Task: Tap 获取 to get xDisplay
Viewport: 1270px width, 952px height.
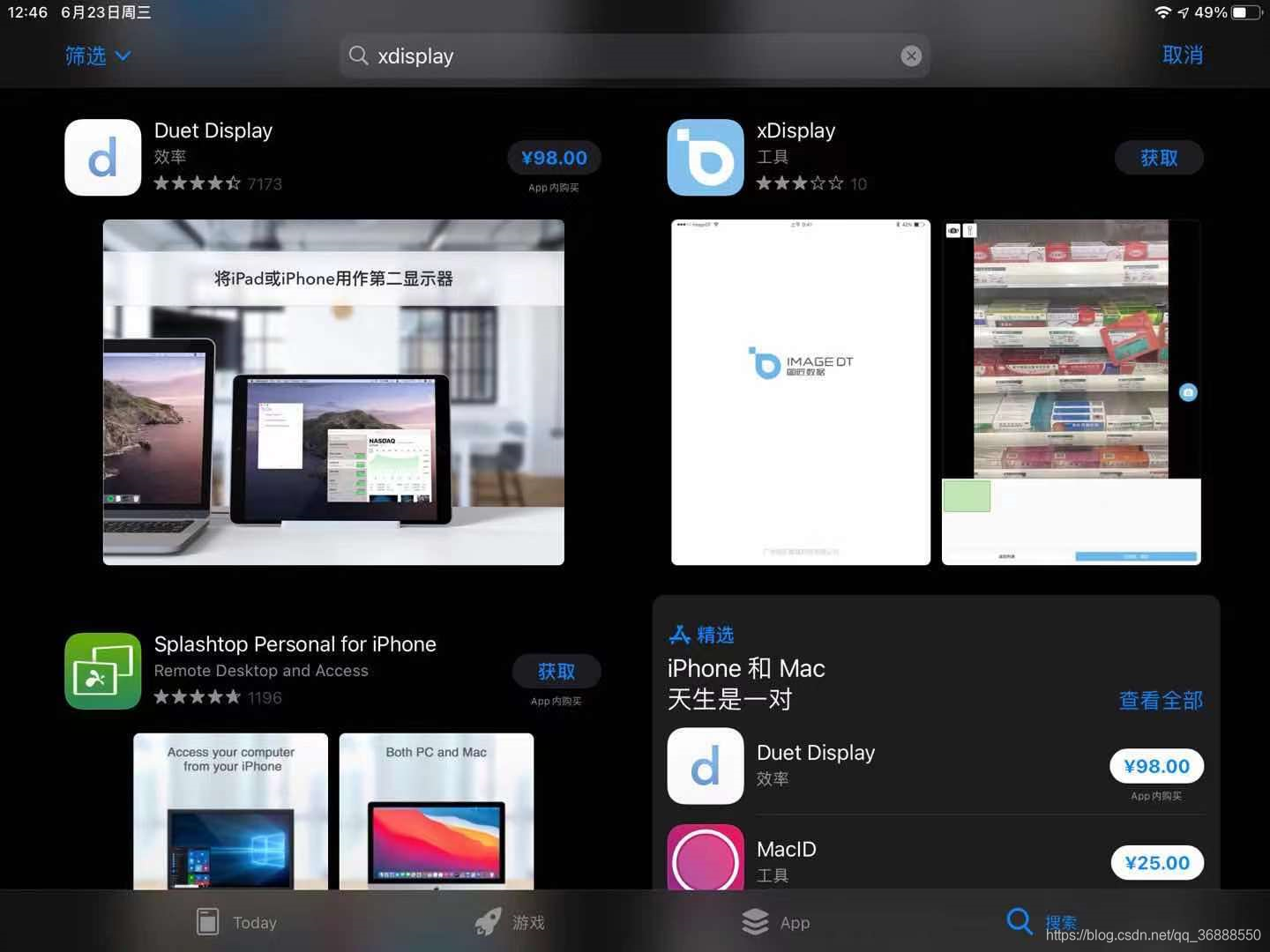Action: tap(1159, 158)
